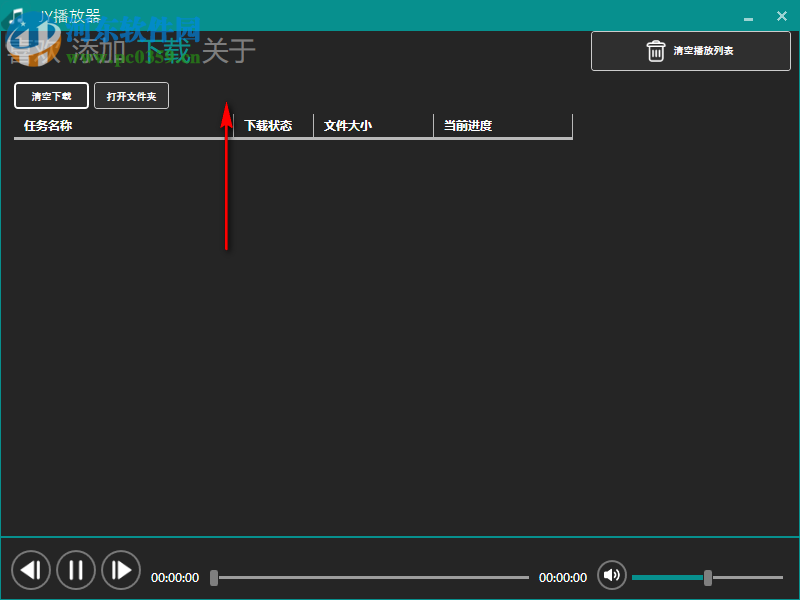Click the 清空下载 button
The height and width of the screenshot is (600, 800).
pos(51,95)
